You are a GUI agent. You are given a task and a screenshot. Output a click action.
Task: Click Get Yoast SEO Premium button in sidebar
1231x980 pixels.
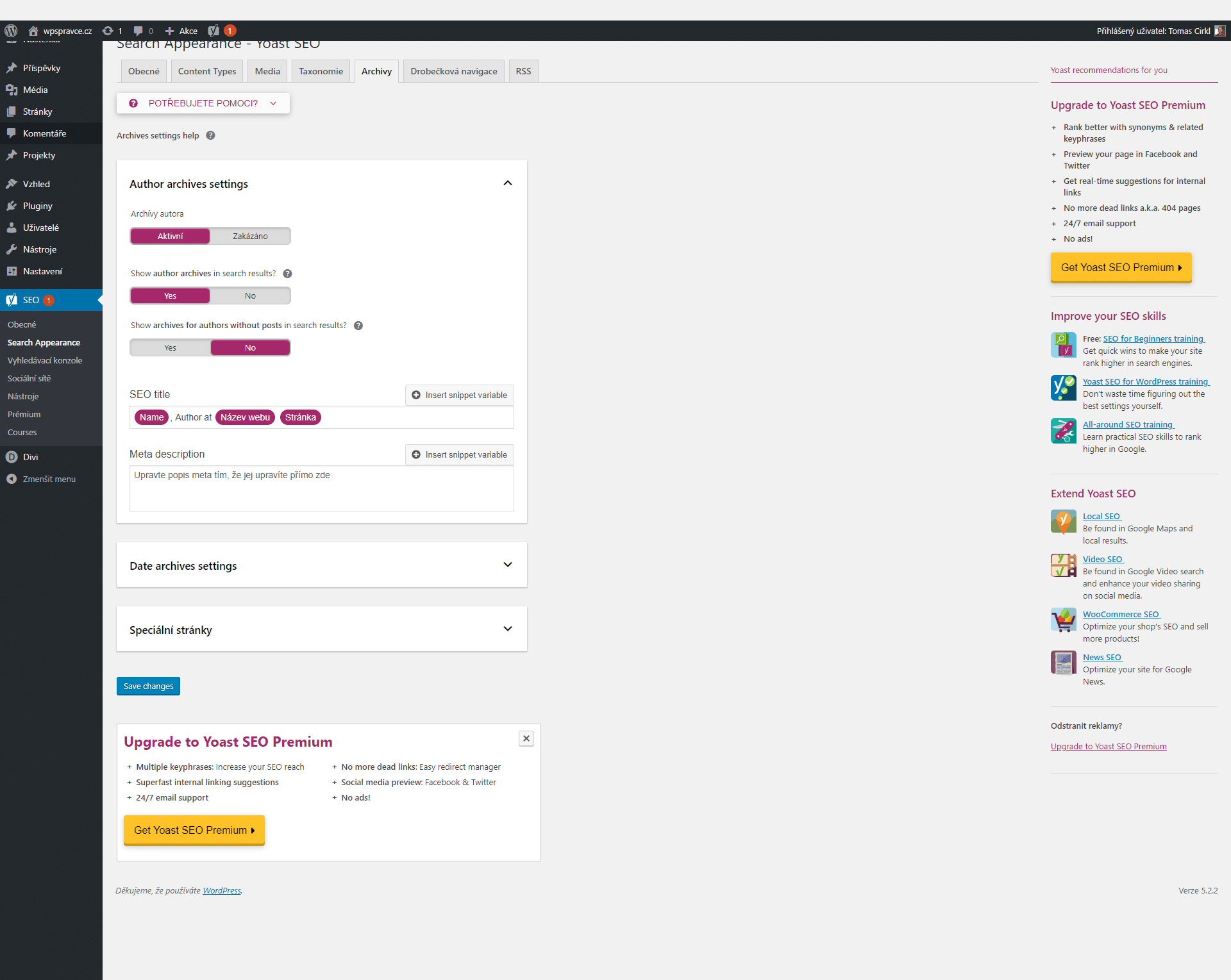[1121, 267]
